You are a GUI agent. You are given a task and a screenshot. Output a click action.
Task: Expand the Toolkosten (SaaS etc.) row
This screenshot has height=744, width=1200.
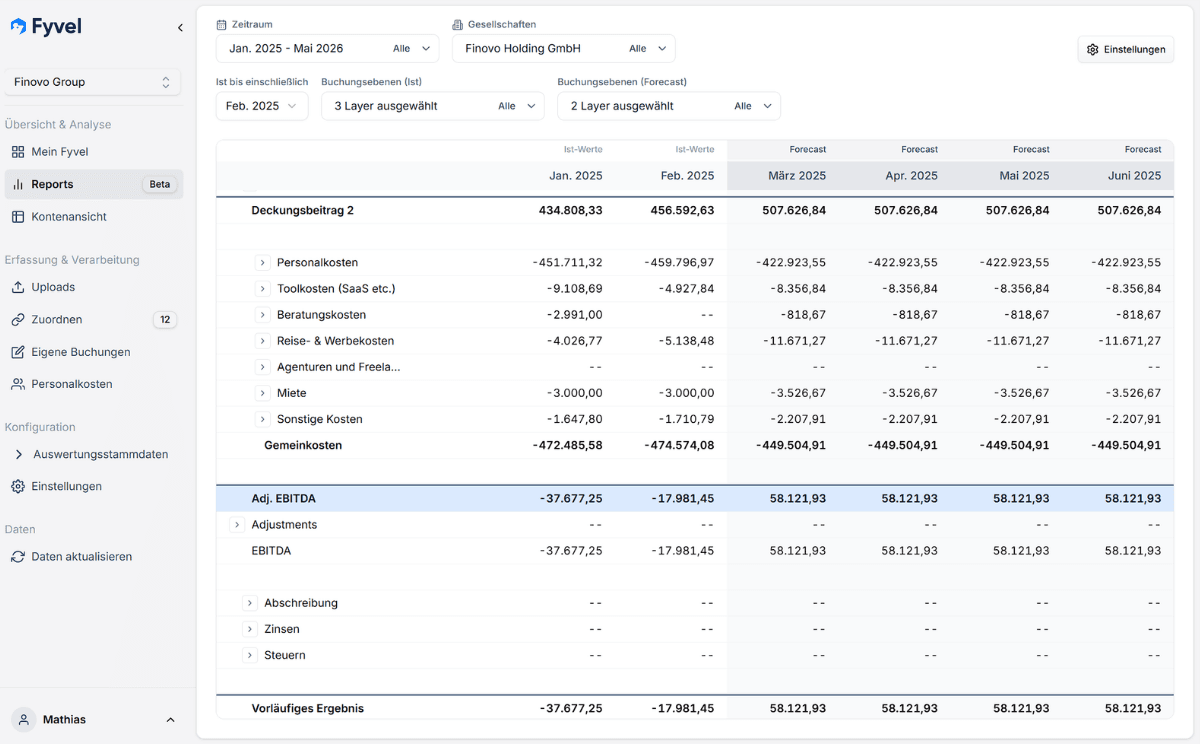pyautogui.click(x=263, y=289)
